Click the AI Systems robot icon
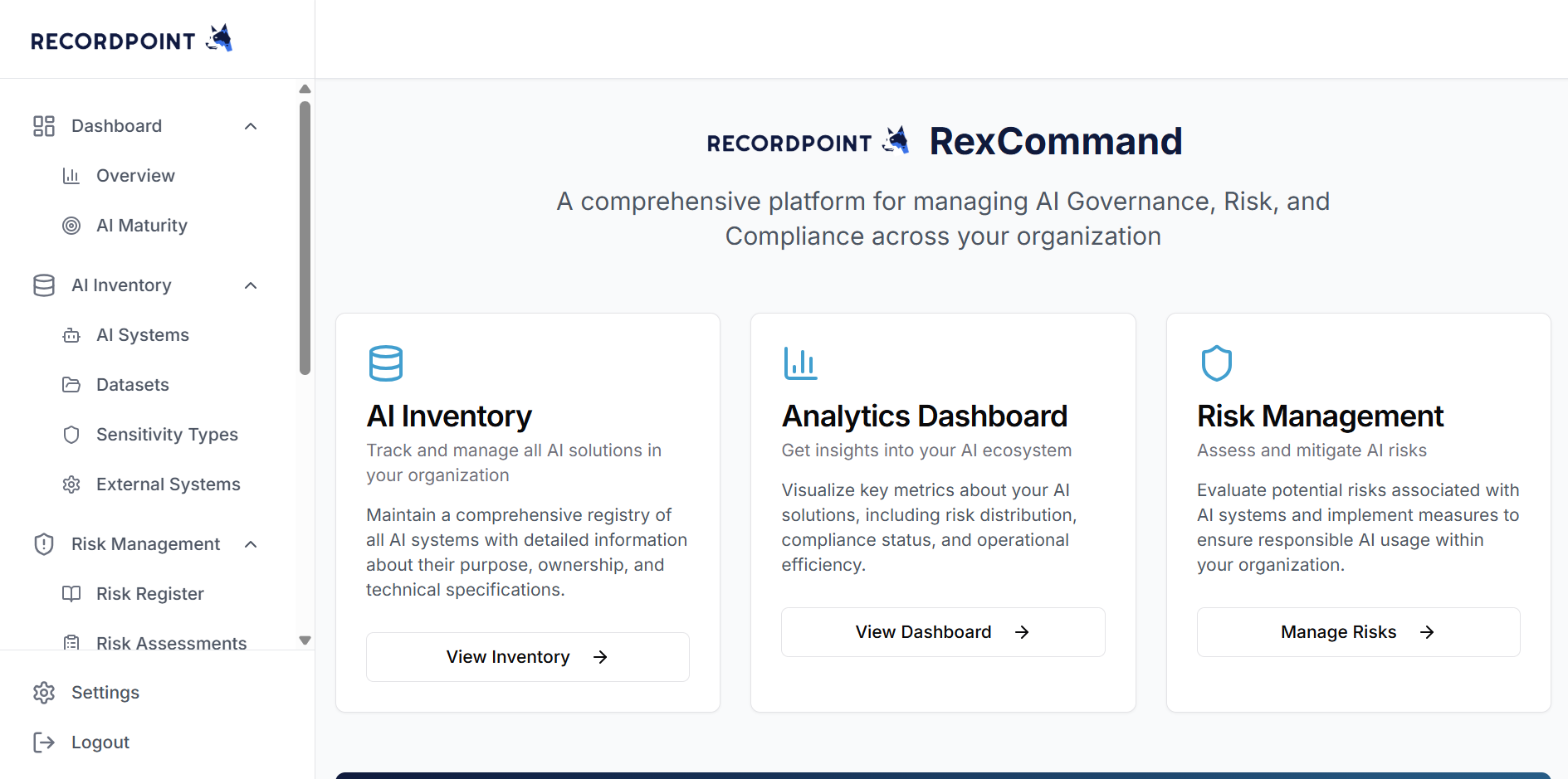This screenshot has height=779, width=1568. 71,335
